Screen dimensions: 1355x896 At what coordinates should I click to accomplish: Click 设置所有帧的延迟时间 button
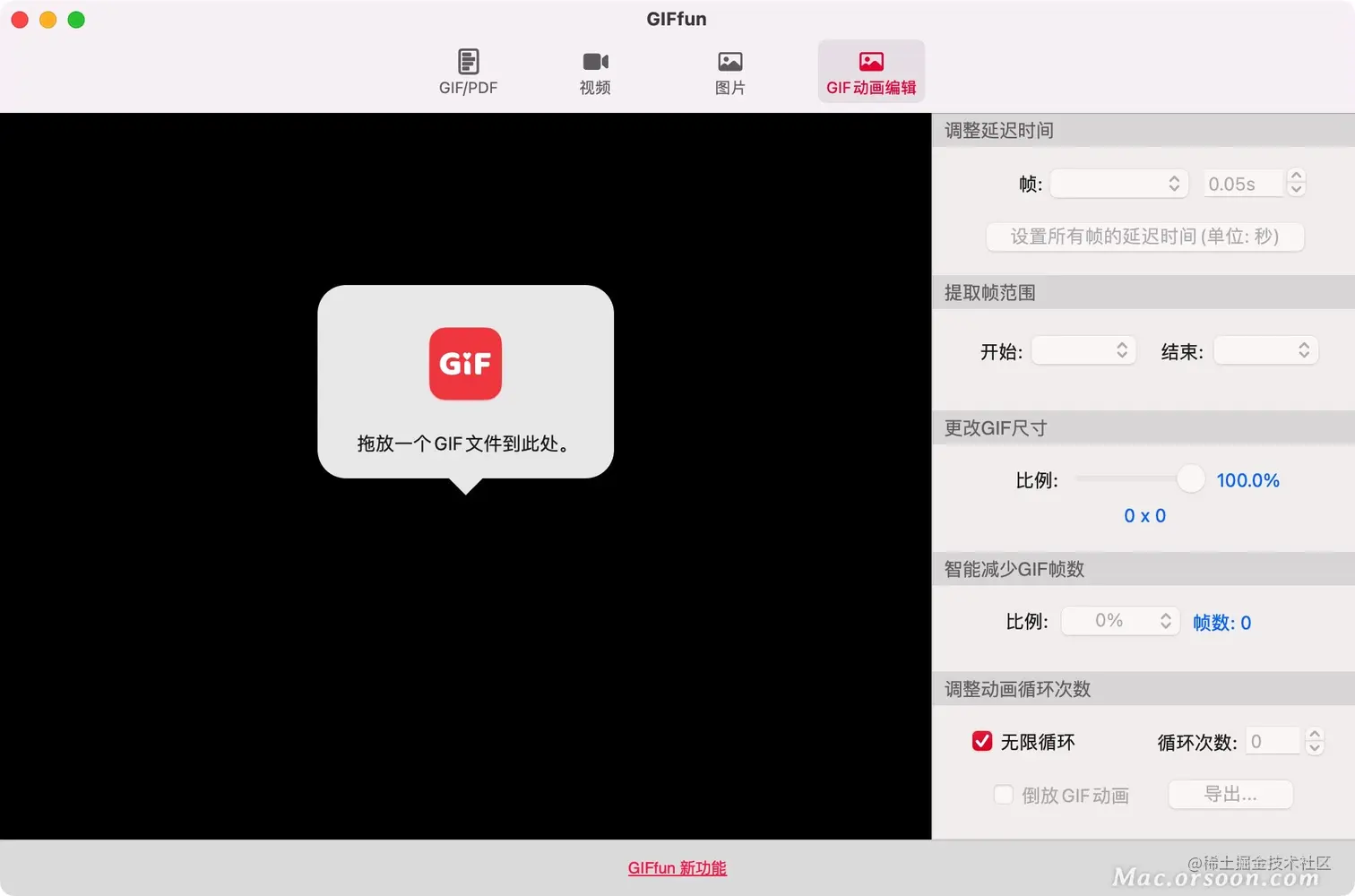coord(1144,237)
